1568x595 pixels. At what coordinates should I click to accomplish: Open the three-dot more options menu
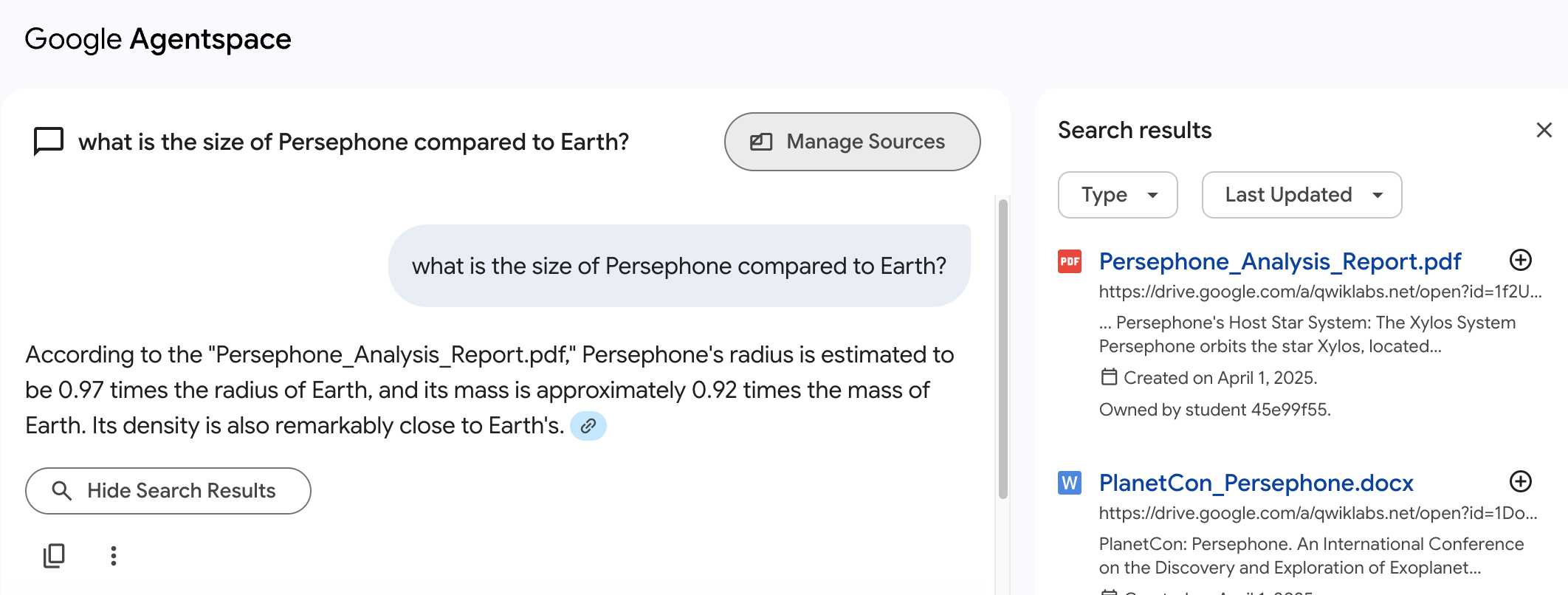pos(113,556)
